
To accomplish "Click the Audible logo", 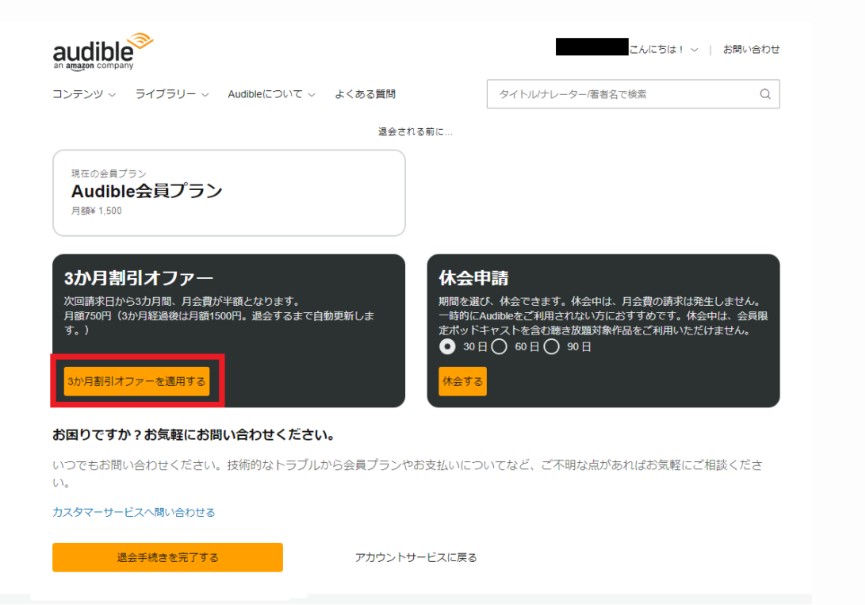I will click(x=103, y=51).
